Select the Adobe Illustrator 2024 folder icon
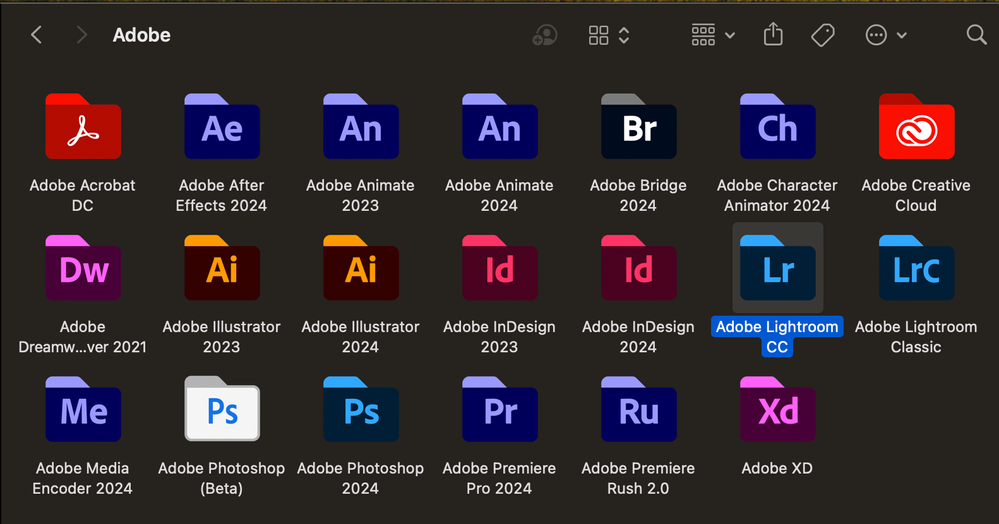This screenshot has width=999, height=524. (361, 268)
